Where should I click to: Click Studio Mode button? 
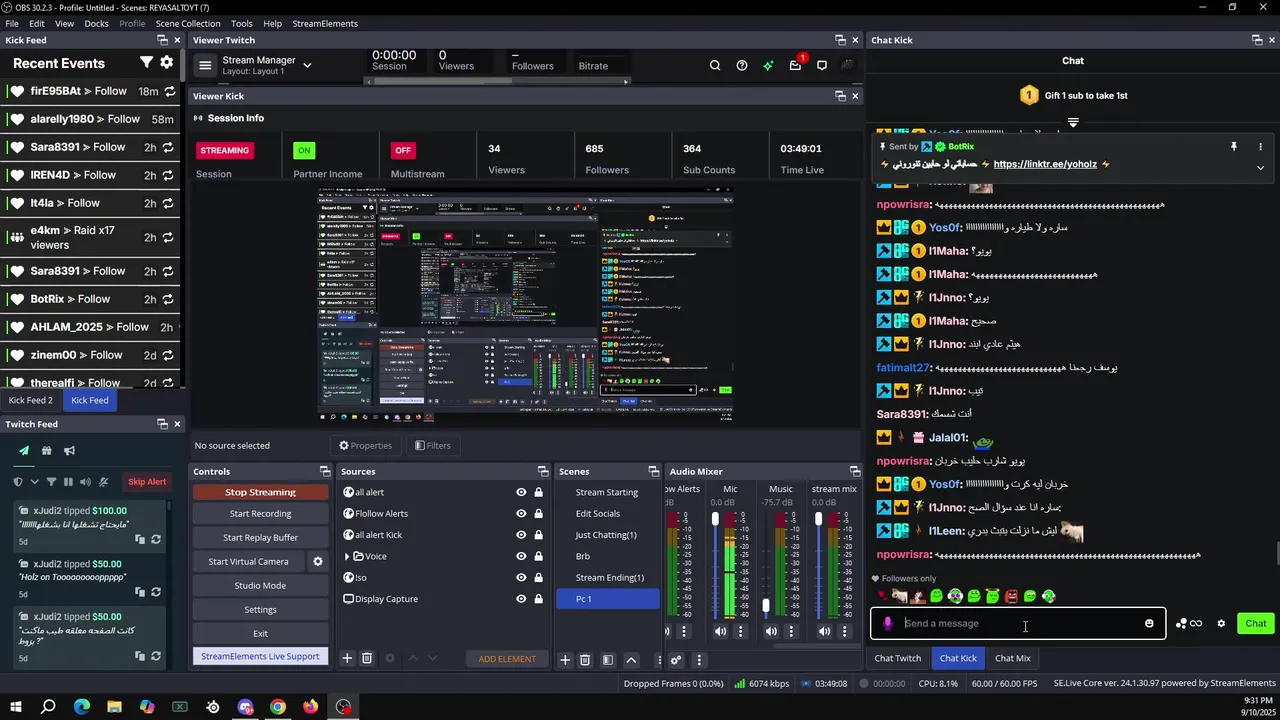coord(260,586)
